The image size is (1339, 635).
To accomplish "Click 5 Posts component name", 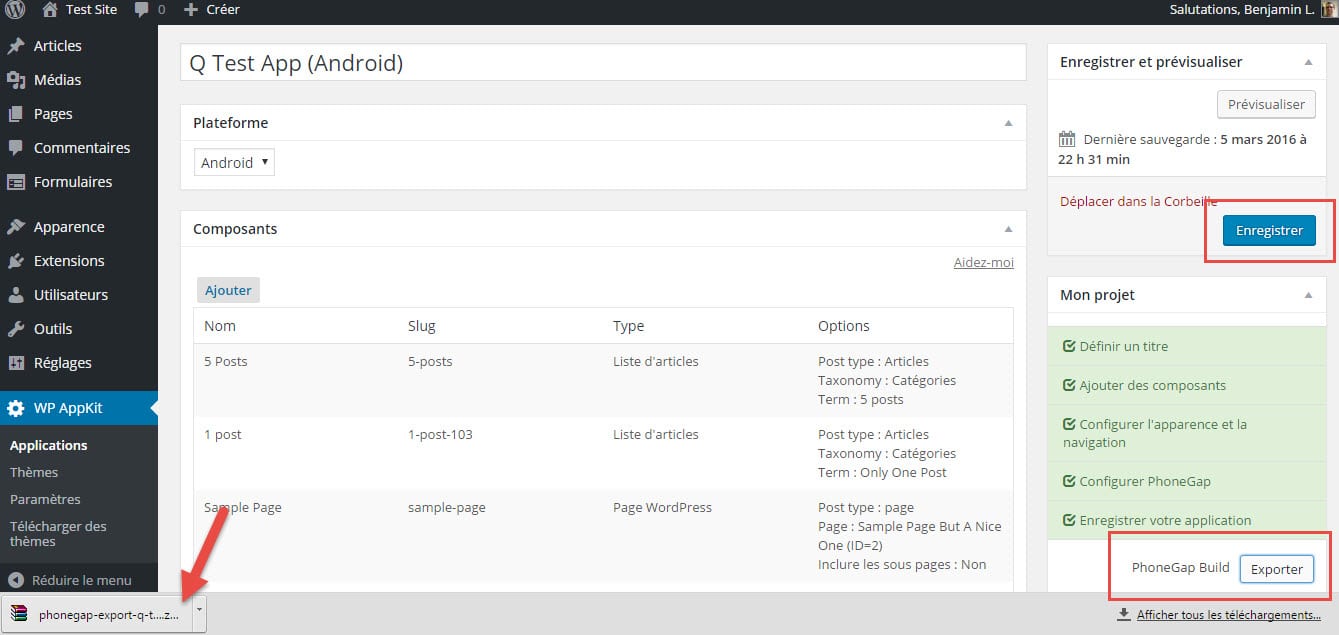I will 226,361.
